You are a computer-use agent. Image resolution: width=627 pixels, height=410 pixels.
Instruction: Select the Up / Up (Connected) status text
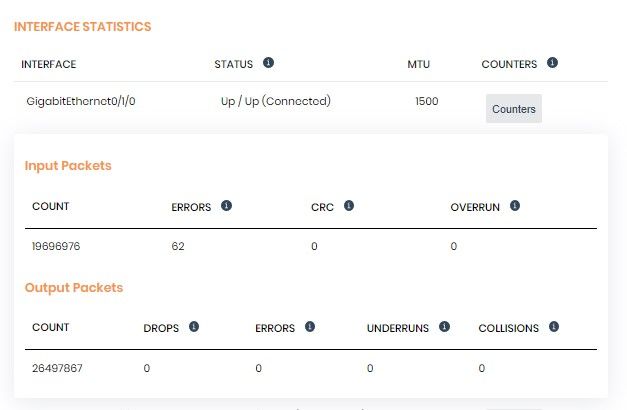pos(276,101)
